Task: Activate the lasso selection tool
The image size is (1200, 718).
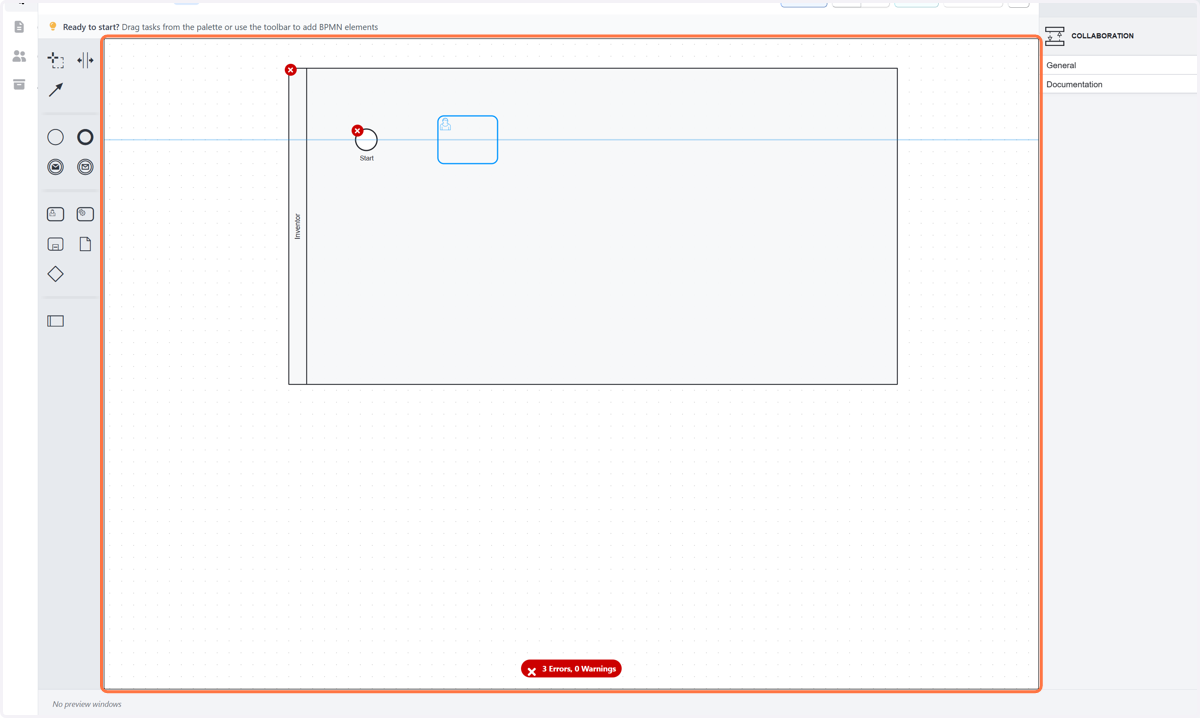Action: tap(56, 61)
